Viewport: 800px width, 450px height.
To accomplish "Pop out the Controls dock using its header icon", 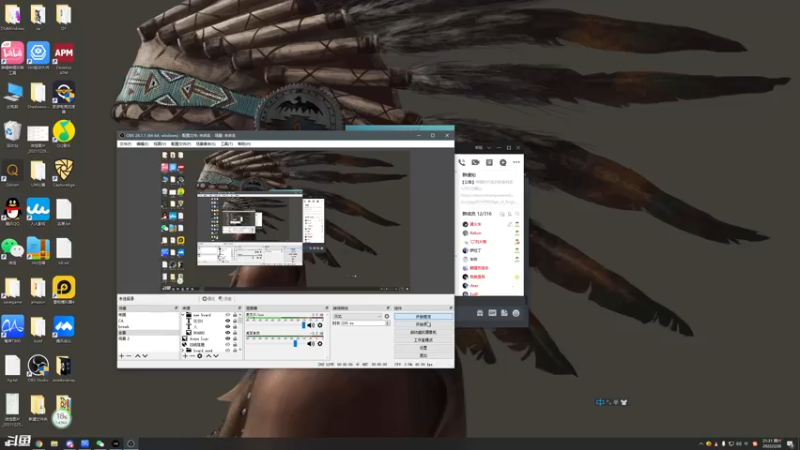I will coord(451,308).
